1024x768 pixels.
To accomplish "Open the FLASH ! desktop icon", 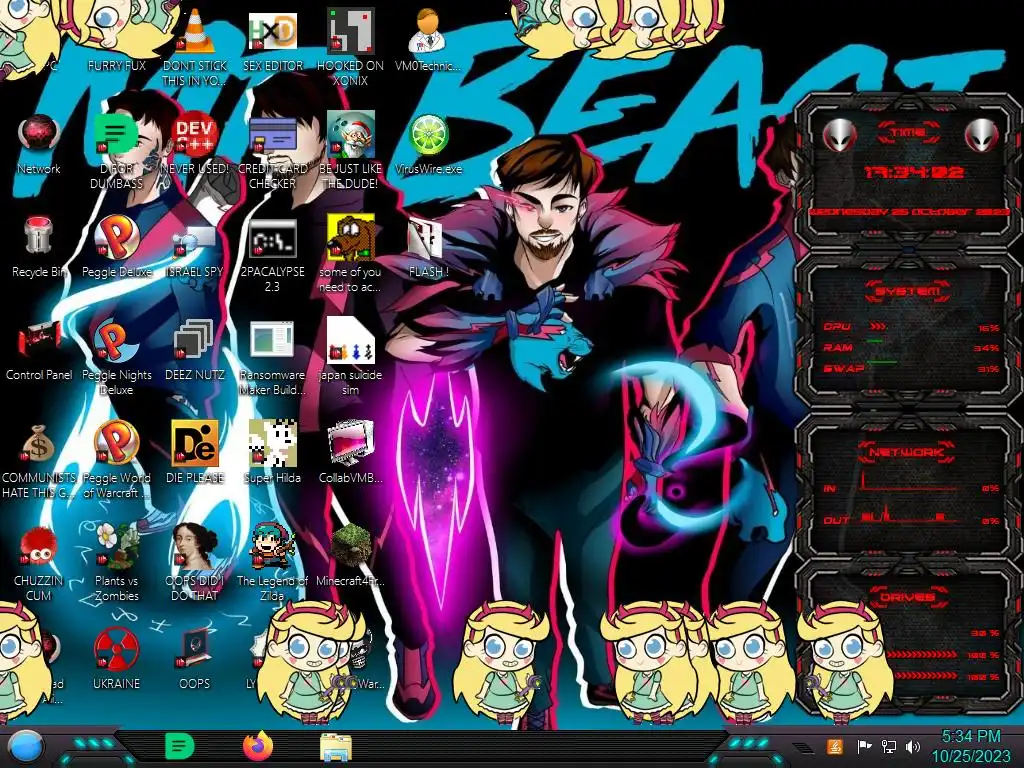I will click(426, 238).
